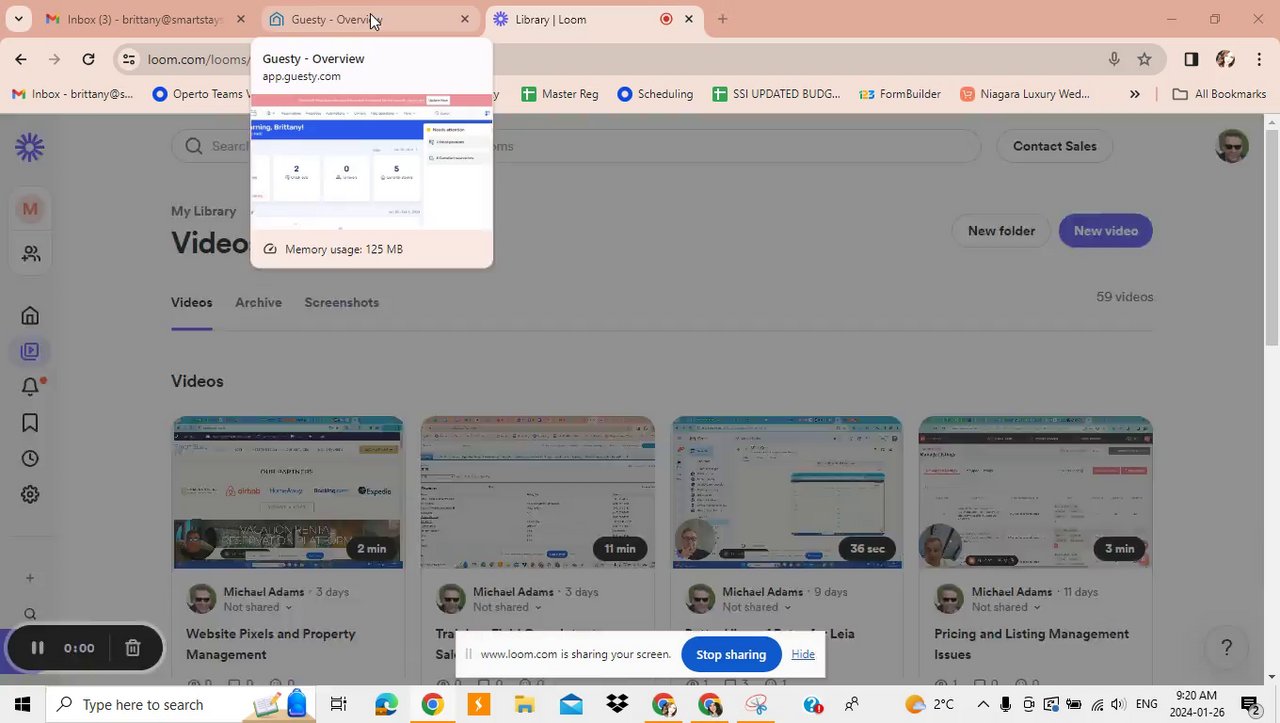The image size is (1280, 723).
Task: Click the plus icon in the sidebar
Action: pos(30,578)
